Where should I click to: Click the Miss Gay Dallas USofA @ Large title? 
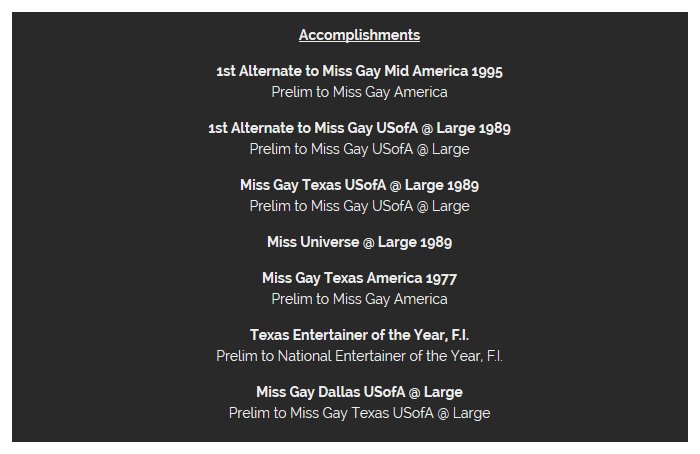pos(359,392)
